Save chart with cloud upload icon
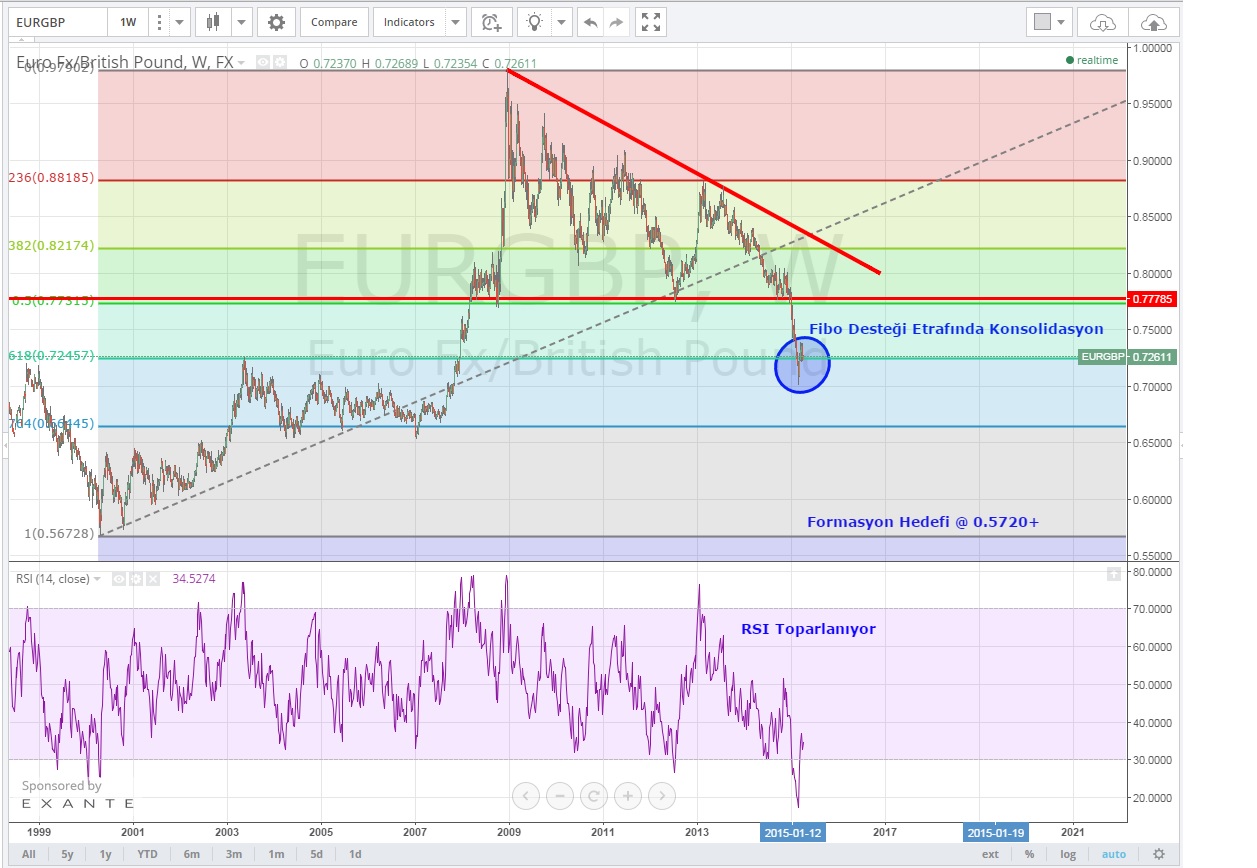The image size is (1257, 868). pos(1153,22)
